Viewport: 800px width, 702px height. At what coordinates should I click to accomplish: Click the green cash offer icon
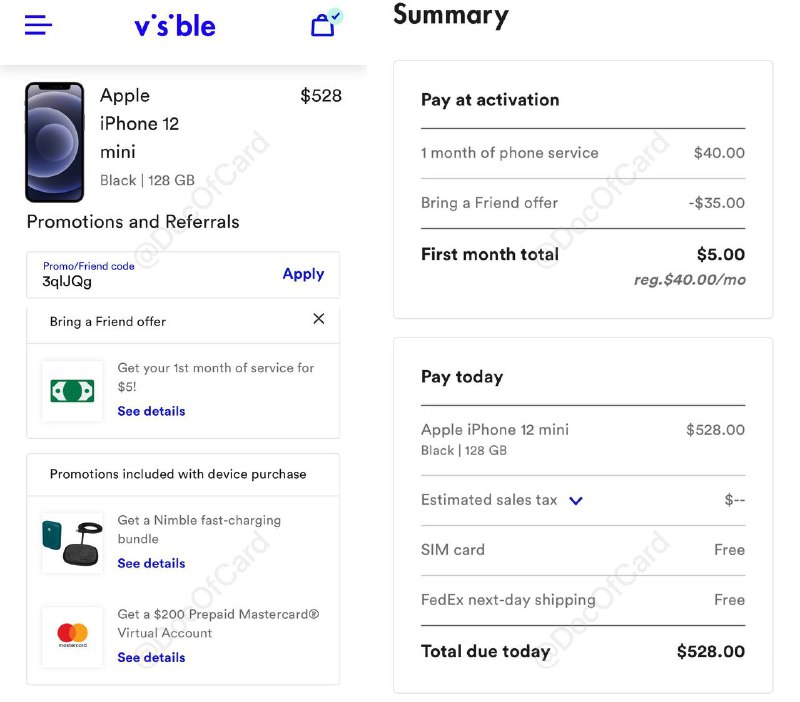[72, 391]
